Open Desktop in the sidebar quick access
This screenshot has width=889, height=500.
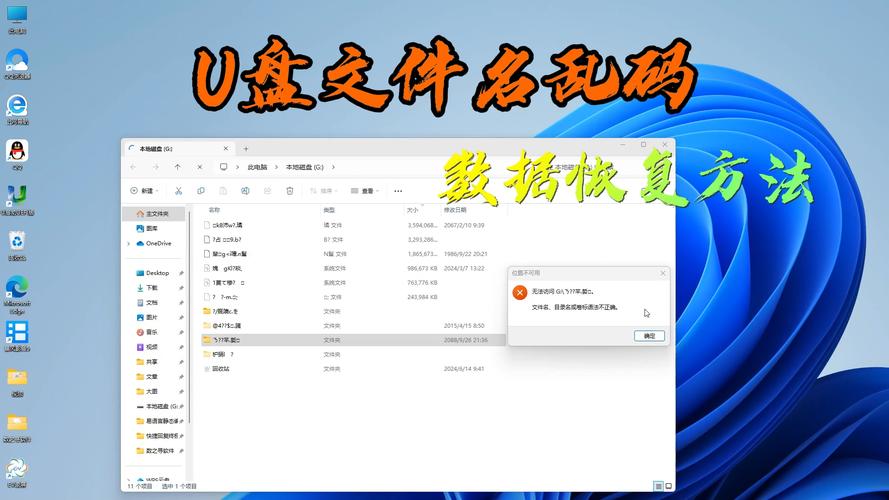pos(154,273)
